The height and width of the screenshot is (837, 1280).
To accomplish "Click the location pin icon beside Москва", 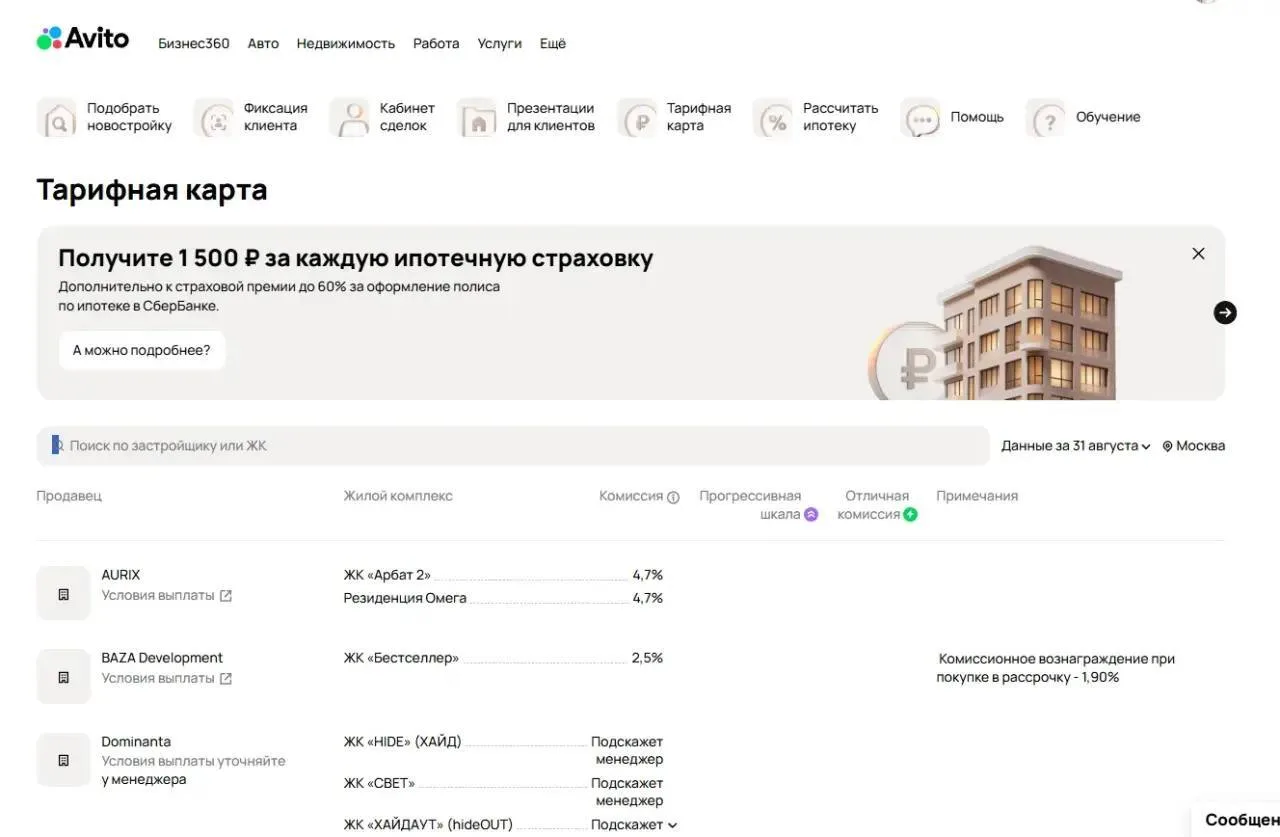I will [x=1167, y=446].
